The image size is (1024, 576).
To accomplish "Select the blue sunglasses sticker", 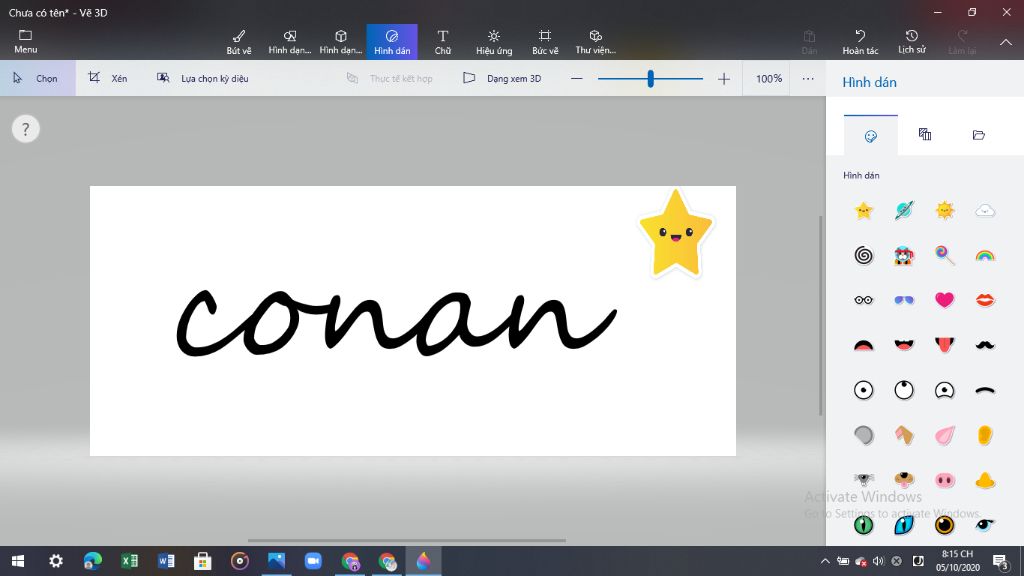I will click(x=904, y=300).
